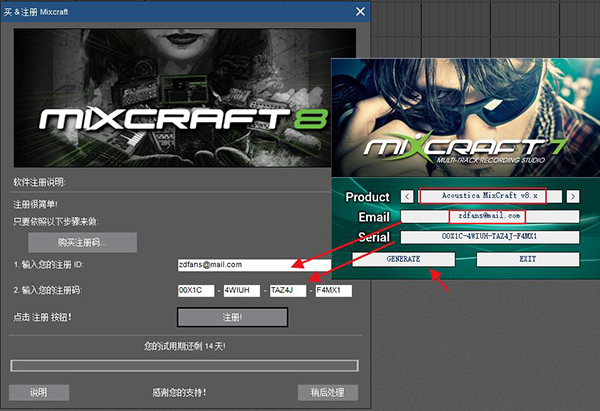Screen dimensions: 600x411
Task: Click the 稍后处理 button
Action: 327,392
